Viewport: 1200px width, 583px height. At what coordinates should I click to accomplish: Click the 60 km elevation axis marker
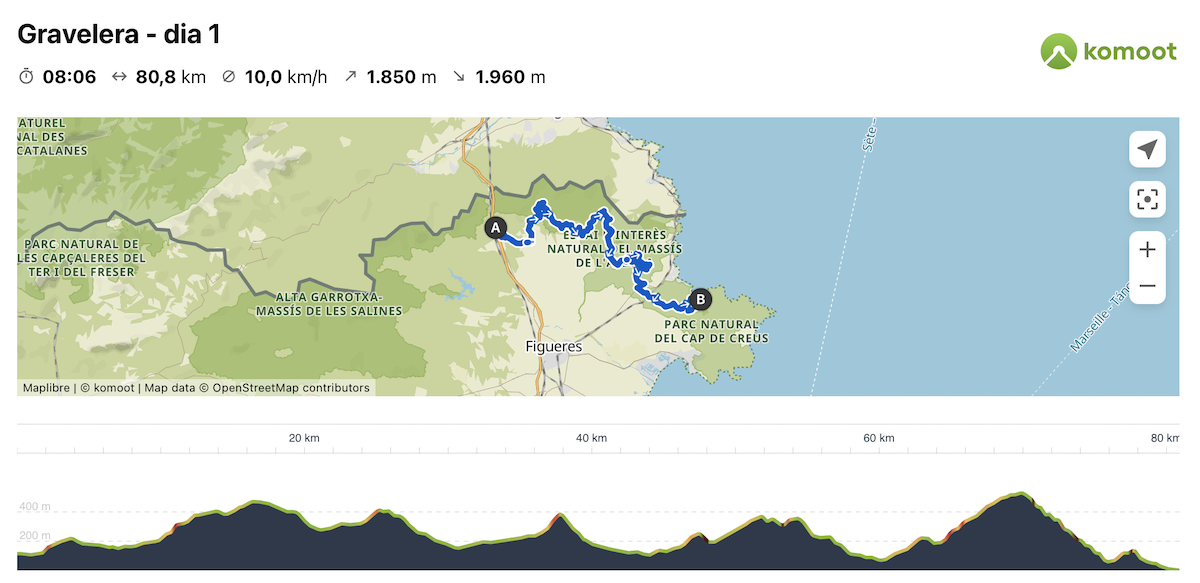click(877, 438)
